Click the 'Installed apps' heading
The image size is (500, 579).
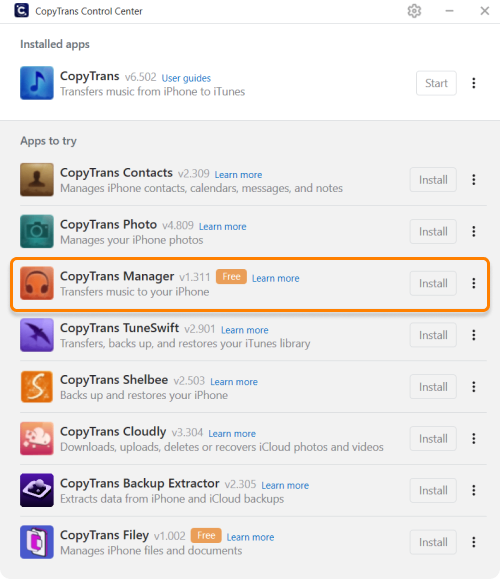(55, 44)
